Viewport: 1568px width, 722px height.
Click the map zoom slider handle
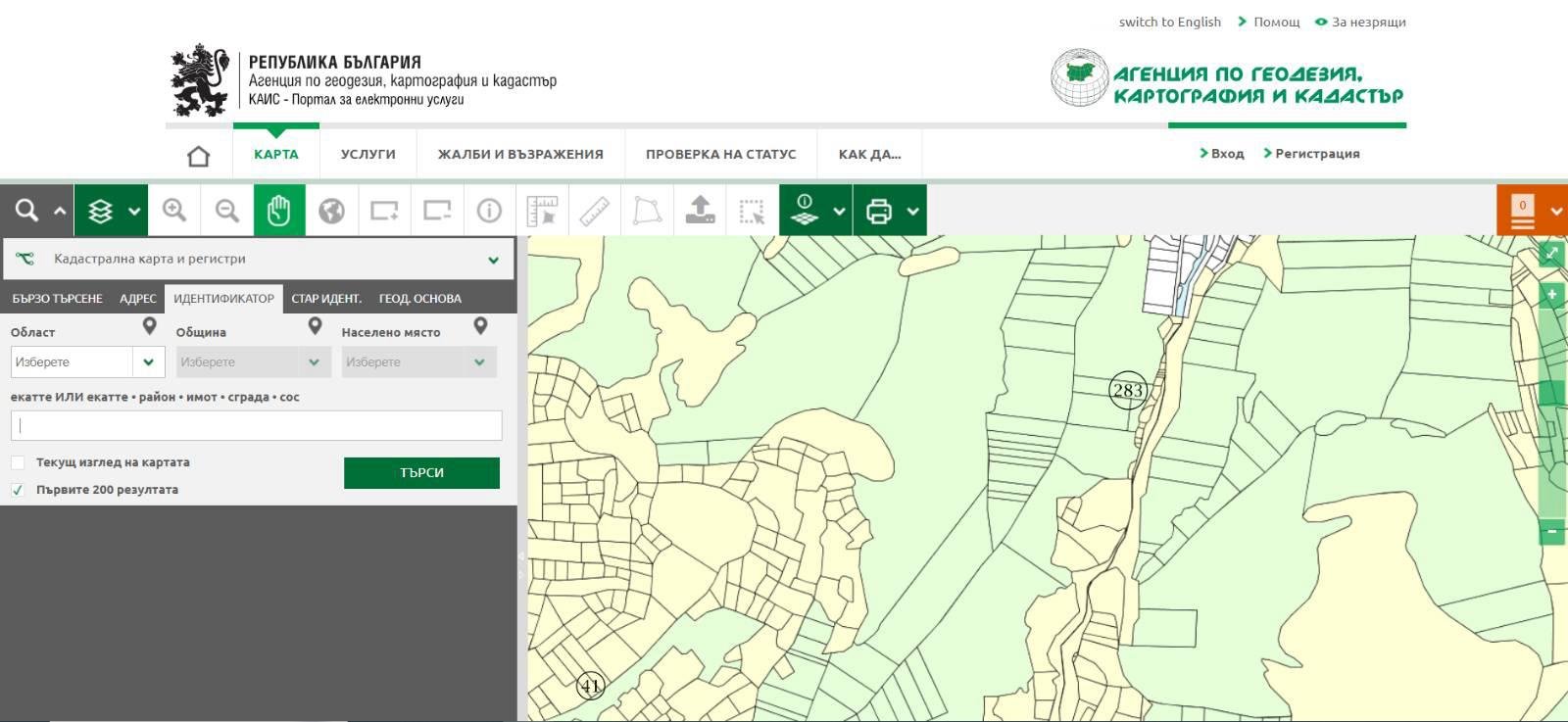1551,393
